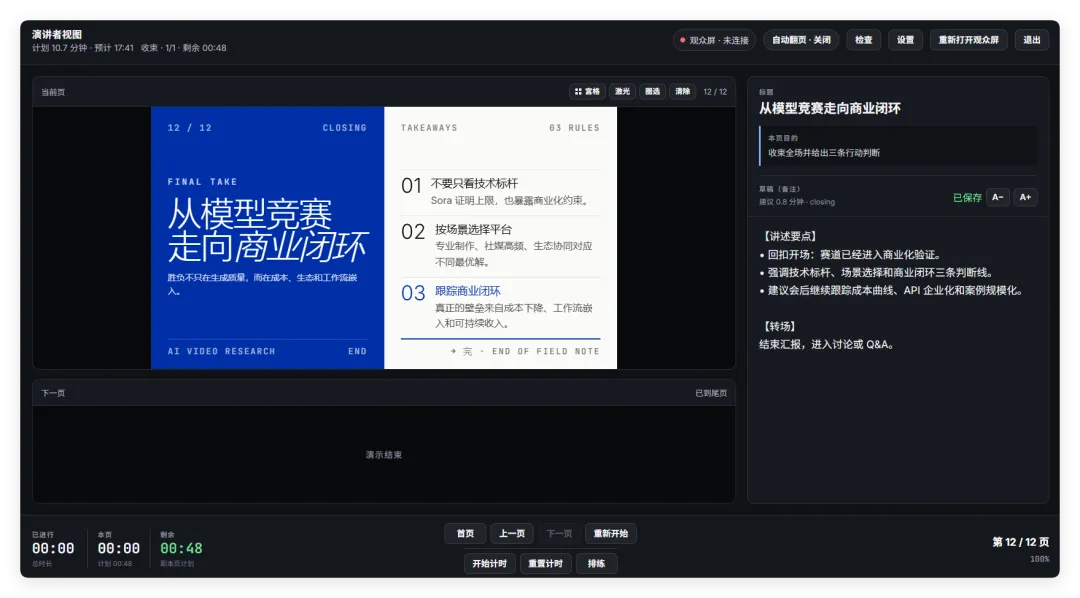
Task: Click the 观众屏 · 未连接 status indicator
Action: (x=714, y=40)
